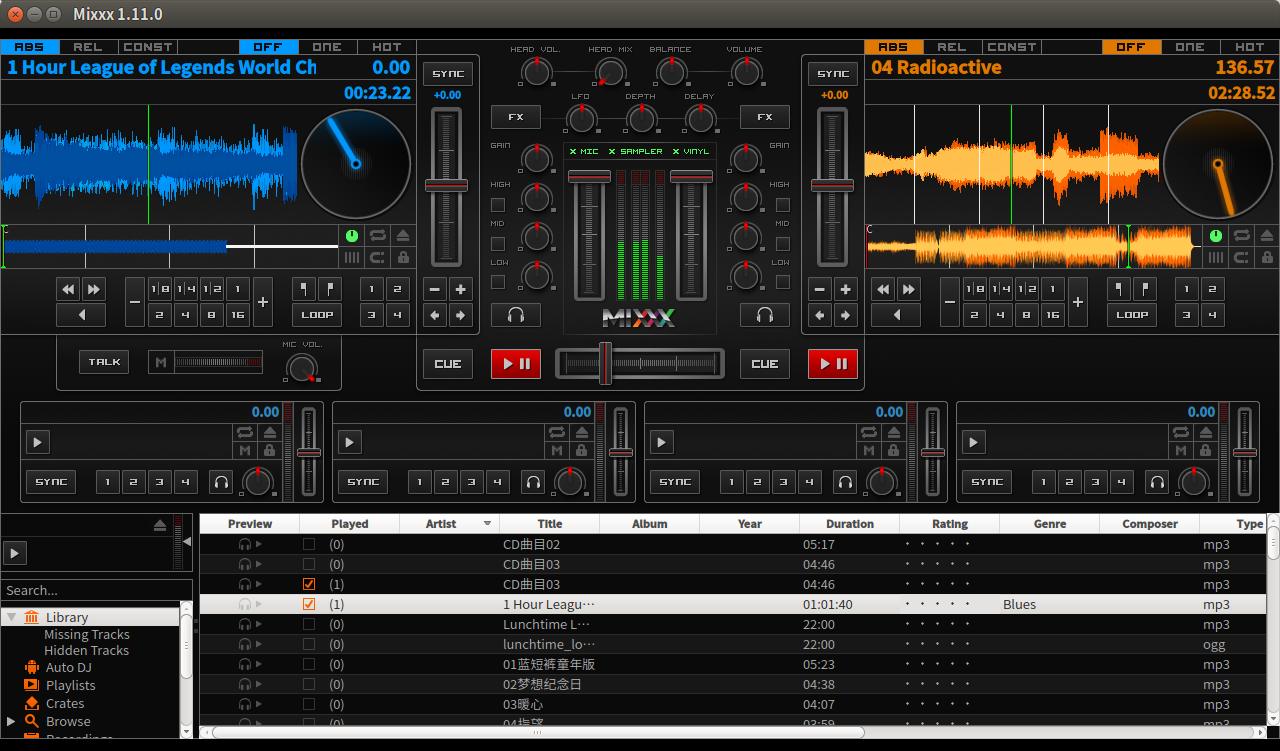Select the Missing Tracks library entry
1280x751 pixels.
pos(87,634)
